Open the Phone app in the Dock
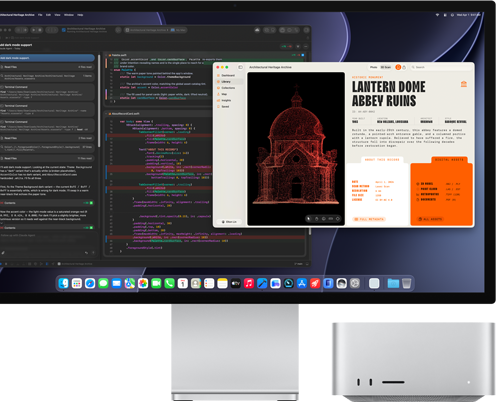 (x=169, y=283)
